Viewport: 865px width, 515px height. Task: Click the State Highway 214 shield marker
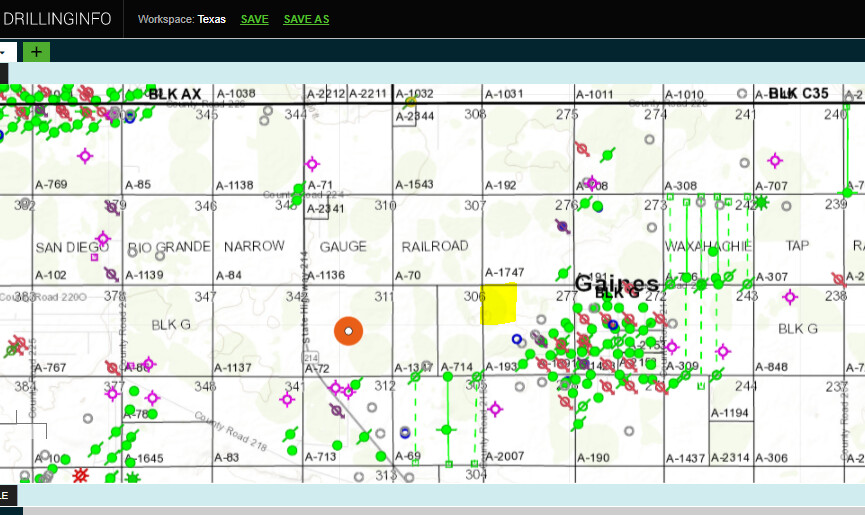pos(311,358)
